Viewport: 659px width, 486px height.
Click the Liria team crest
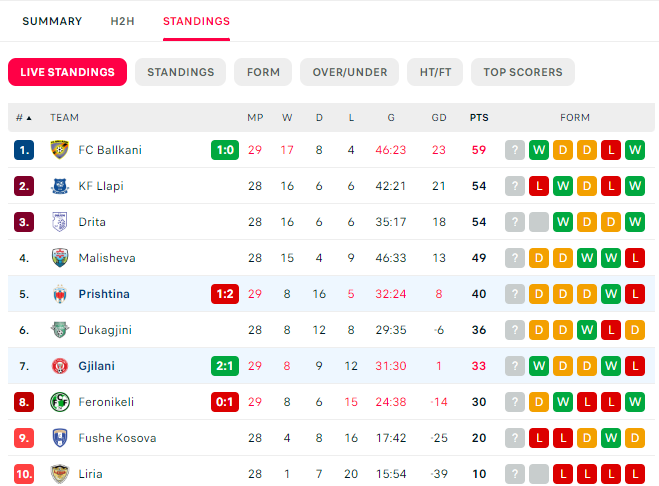pyautogui.click(x=60, y=474)
